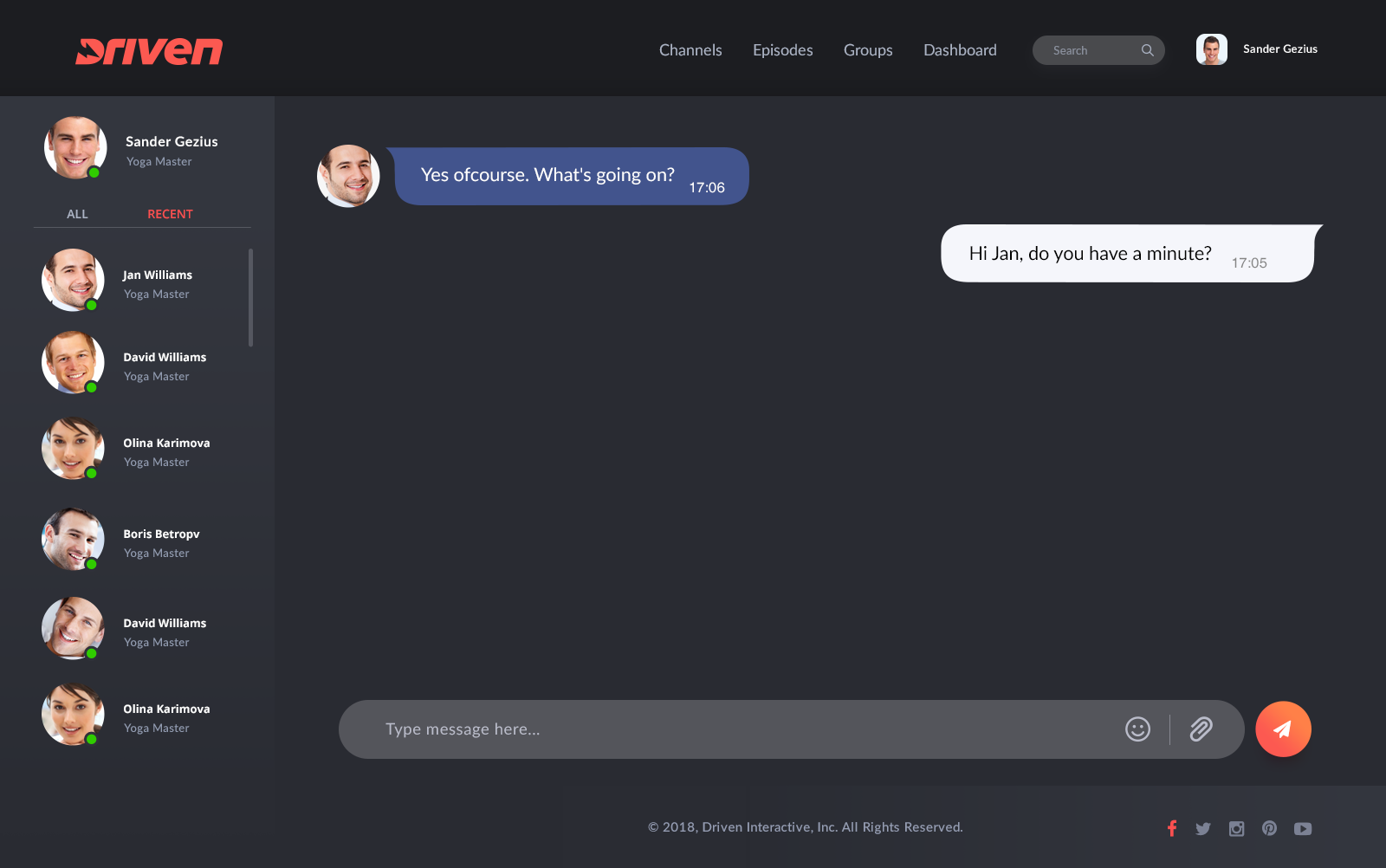Go to the Episodes page
This screenshot has height=868, width=1386.
[x=782, y=50]
